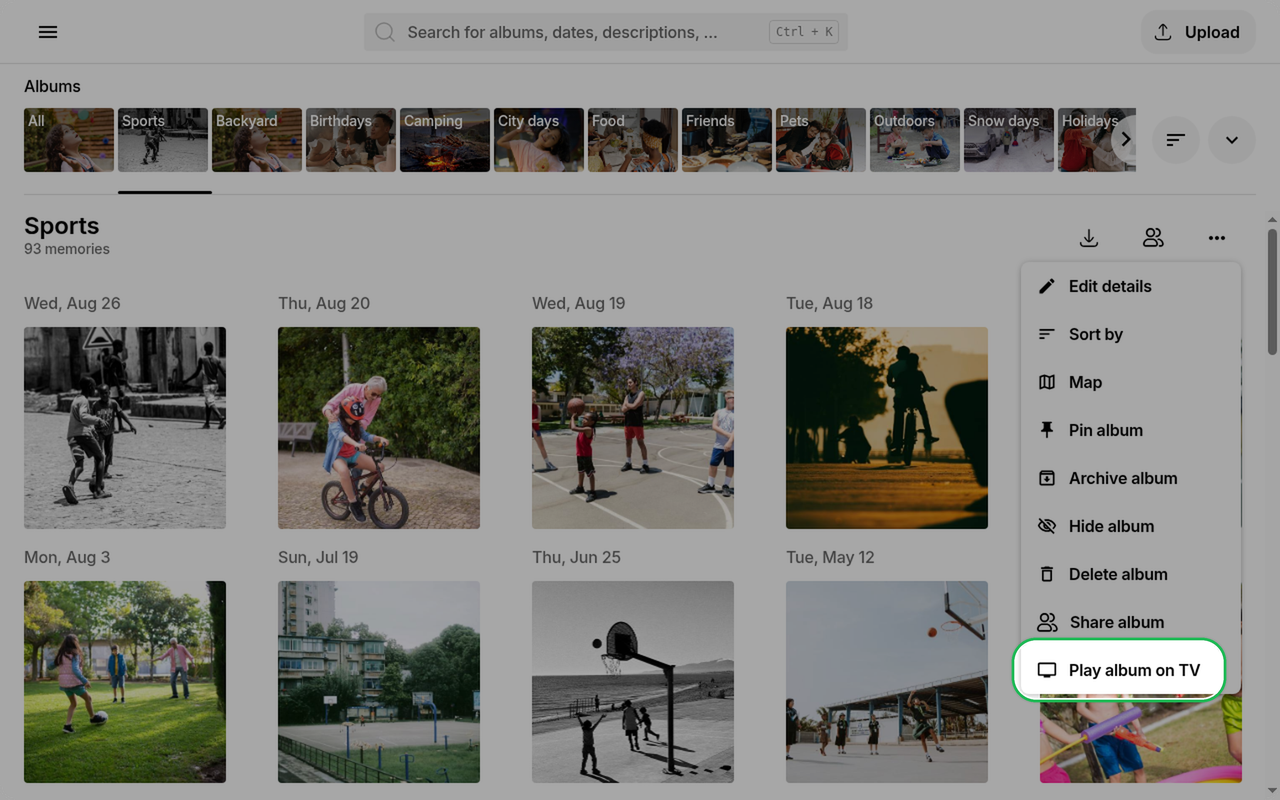Select Hide album menu entry
1280x800 pixels.
pyautogui.click(x=1131, y=526)
